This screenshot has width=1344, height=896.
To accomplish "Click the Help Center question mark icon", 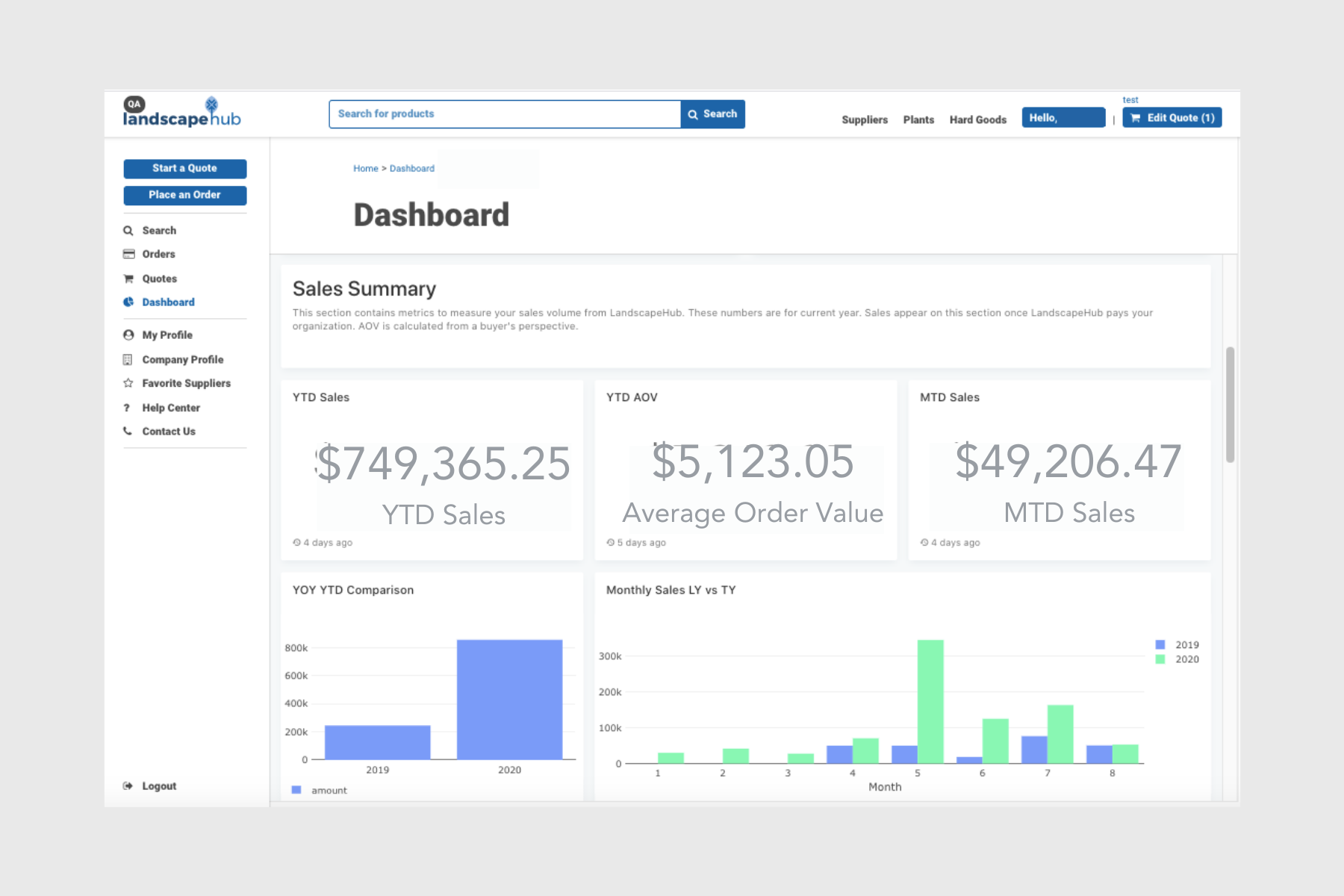I will tap(127, 408).
